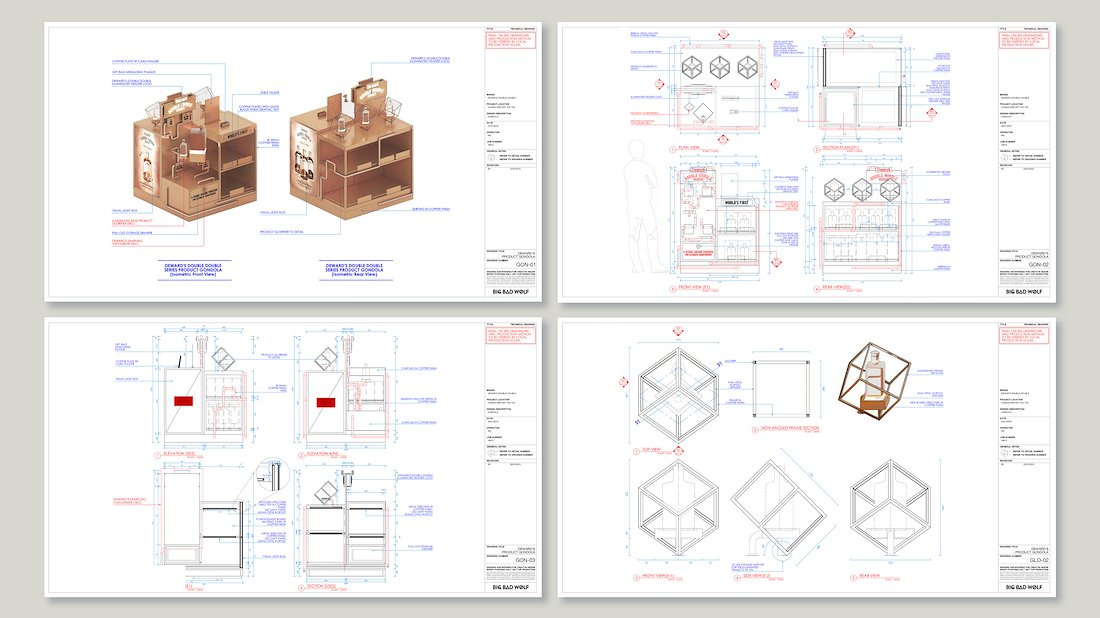The image size is (1100, 618).
Task: Click the top view cube drawing on GLO-02
Action: click(x=679, y=395)
